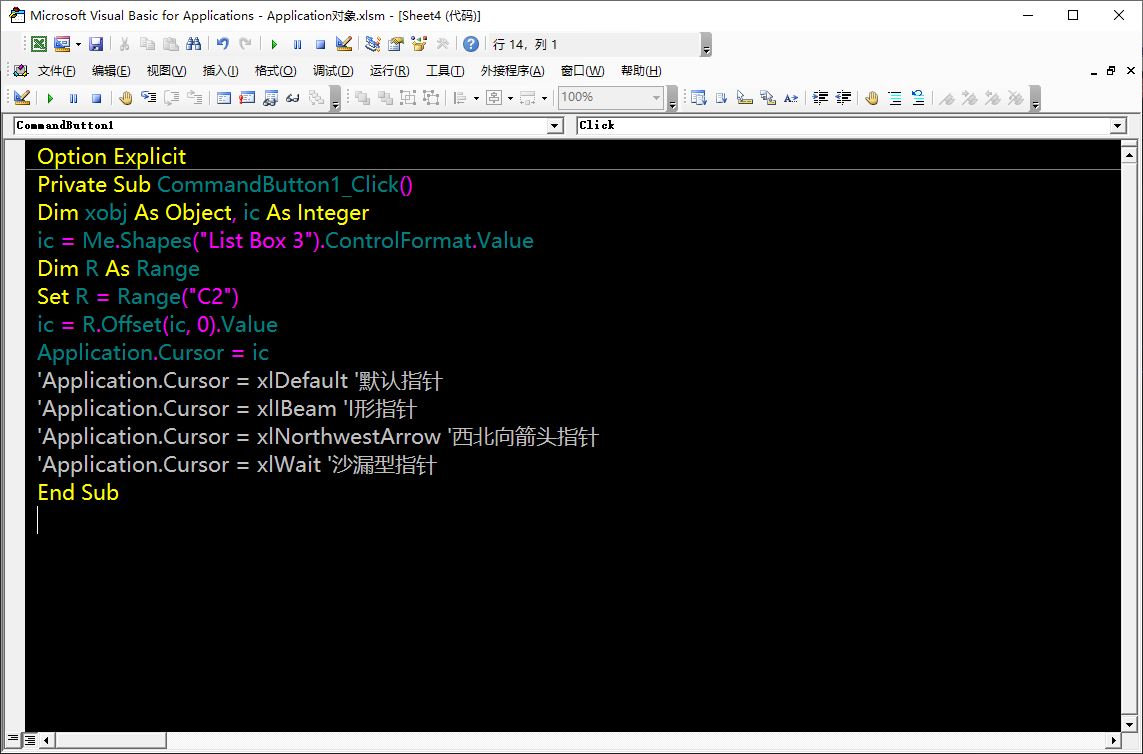This screenshot has width=1143, height=754.
Task: Expand the Click procedure dropdown
Action: click(x=1118, y=126)
